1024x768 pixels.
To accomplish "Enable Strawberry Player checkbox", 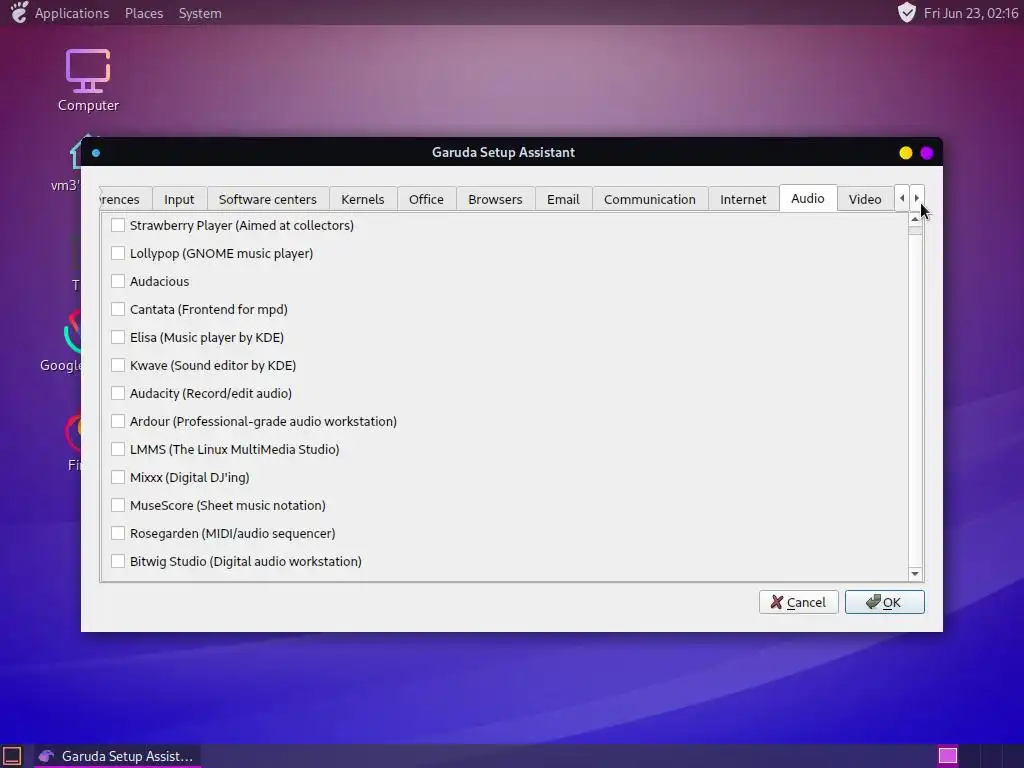I will (118, 225).
